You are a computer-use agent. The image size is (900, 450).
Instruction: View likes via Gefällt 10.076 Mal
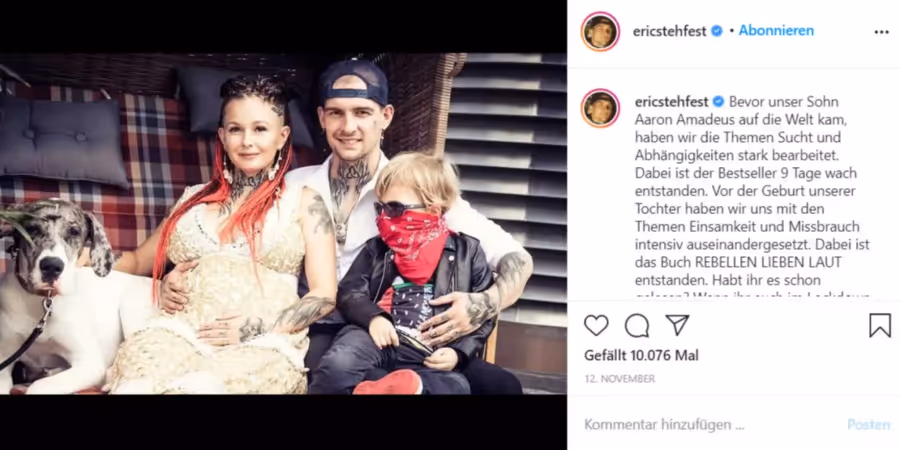point(641,355)
